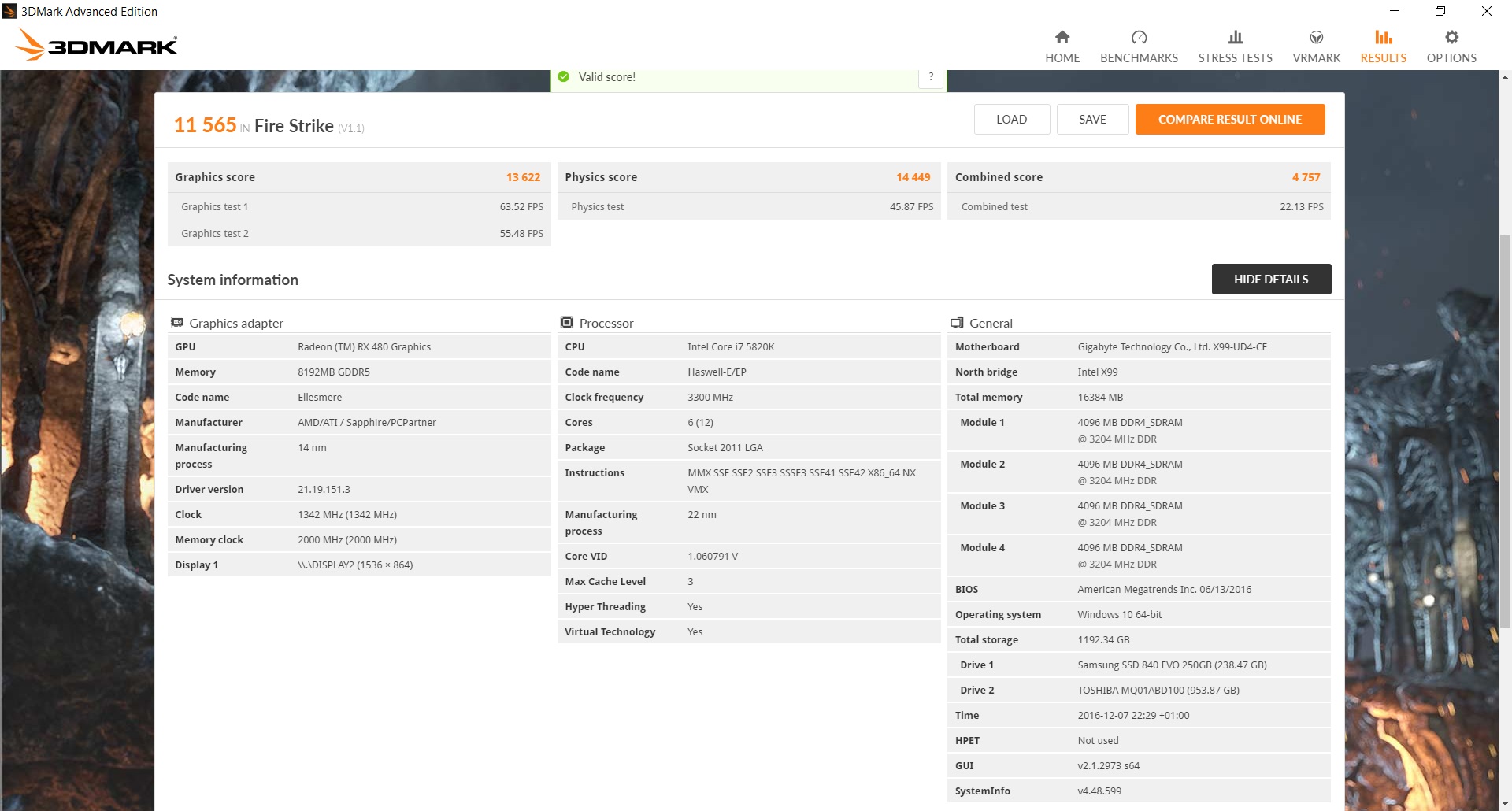Open the VRMark icon
The image size is (1512, 811).
(1317, 37)
